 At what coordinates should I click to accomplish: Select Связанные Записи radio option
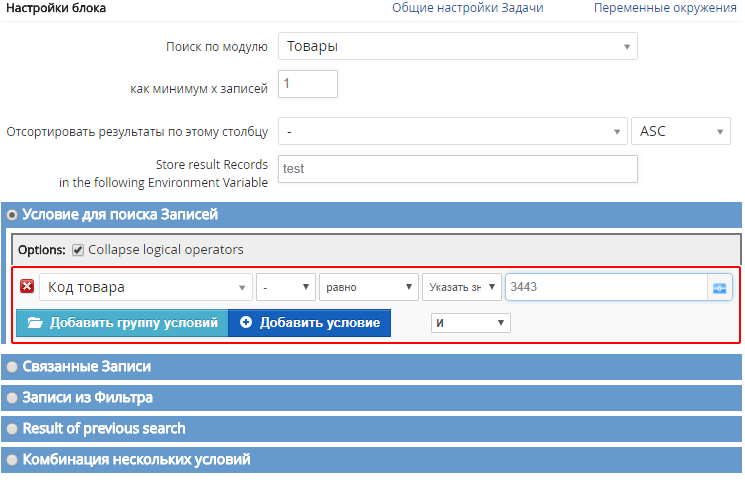click(x=12, y=367)
